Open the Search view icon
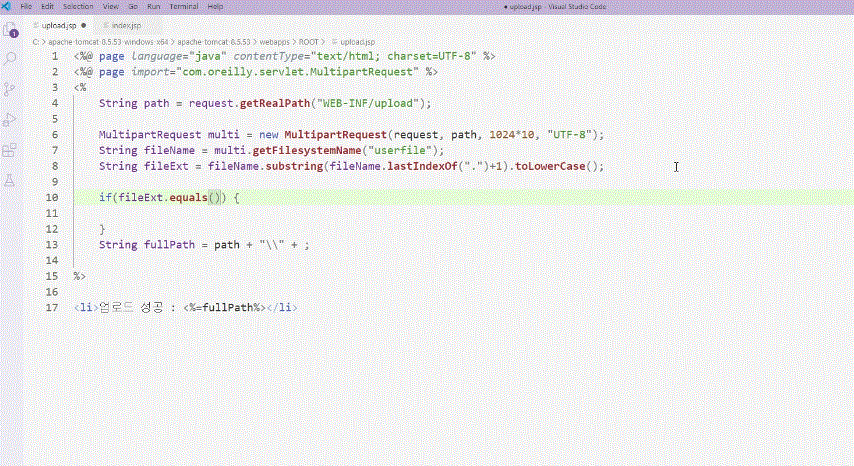 point(10,59)
